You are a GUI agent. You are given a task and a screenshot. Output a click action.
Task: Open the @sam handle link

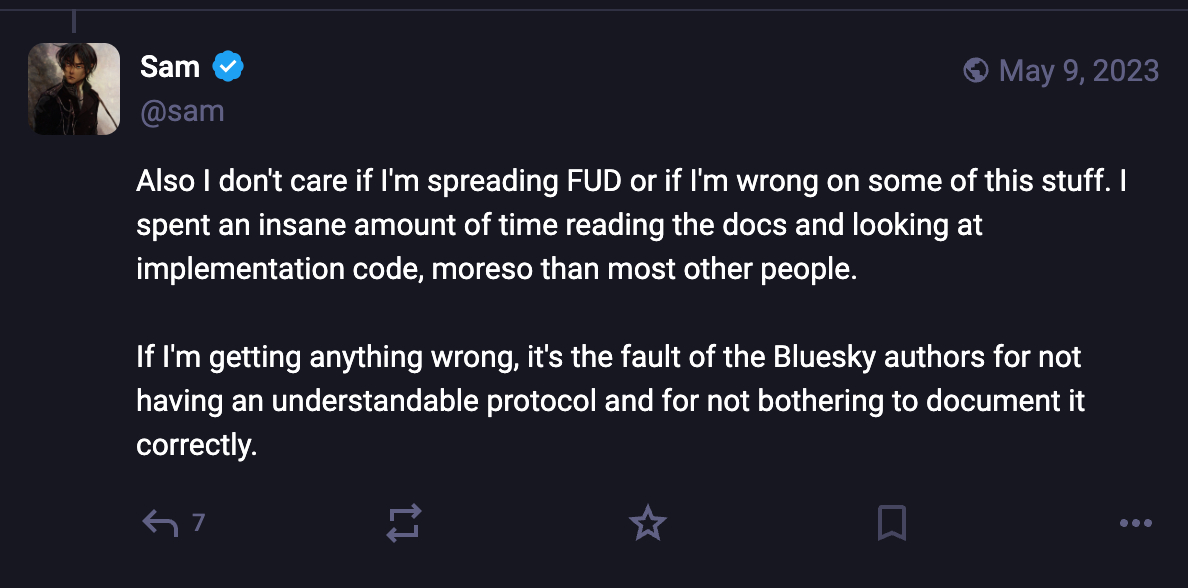[x=181, y=111]
